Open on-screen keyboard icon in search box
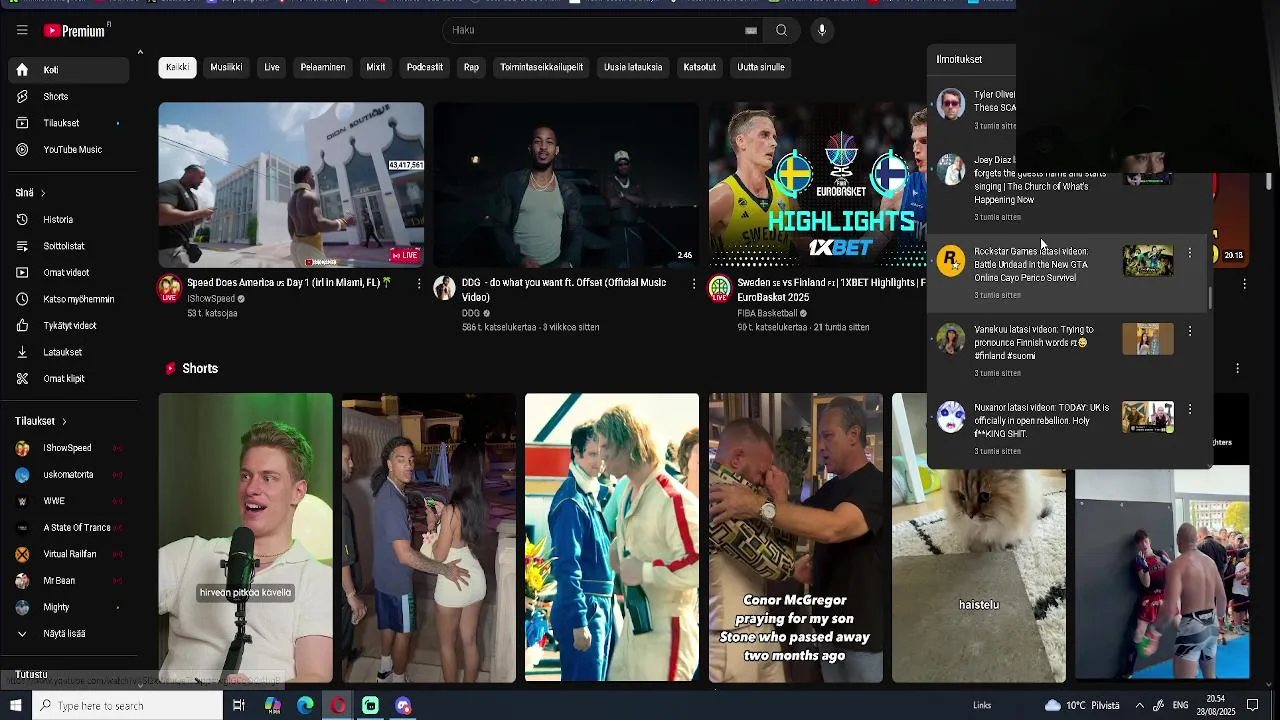 (750, 31)
